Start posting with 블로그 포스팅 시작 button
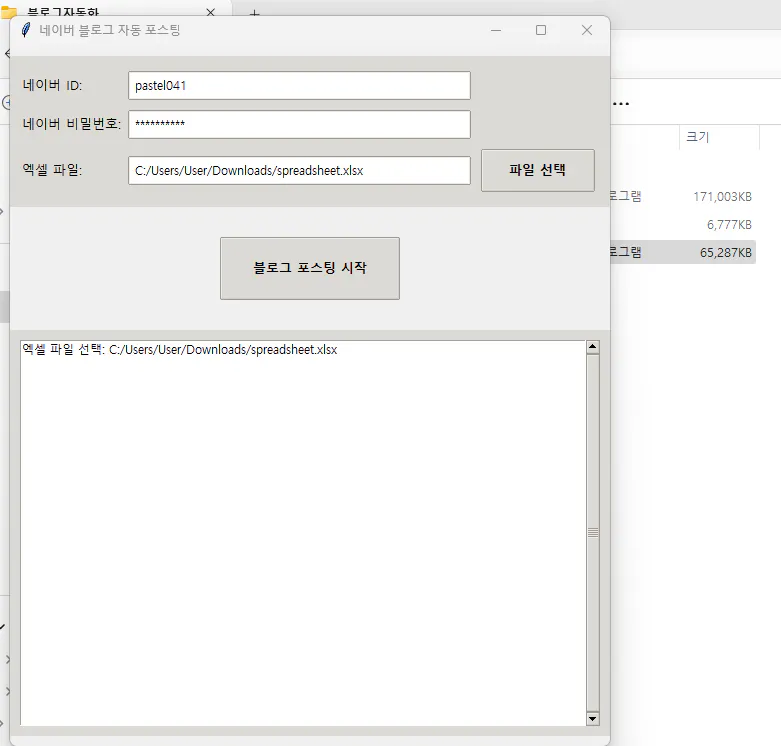The image size is (781, 746). coord(310,268)
